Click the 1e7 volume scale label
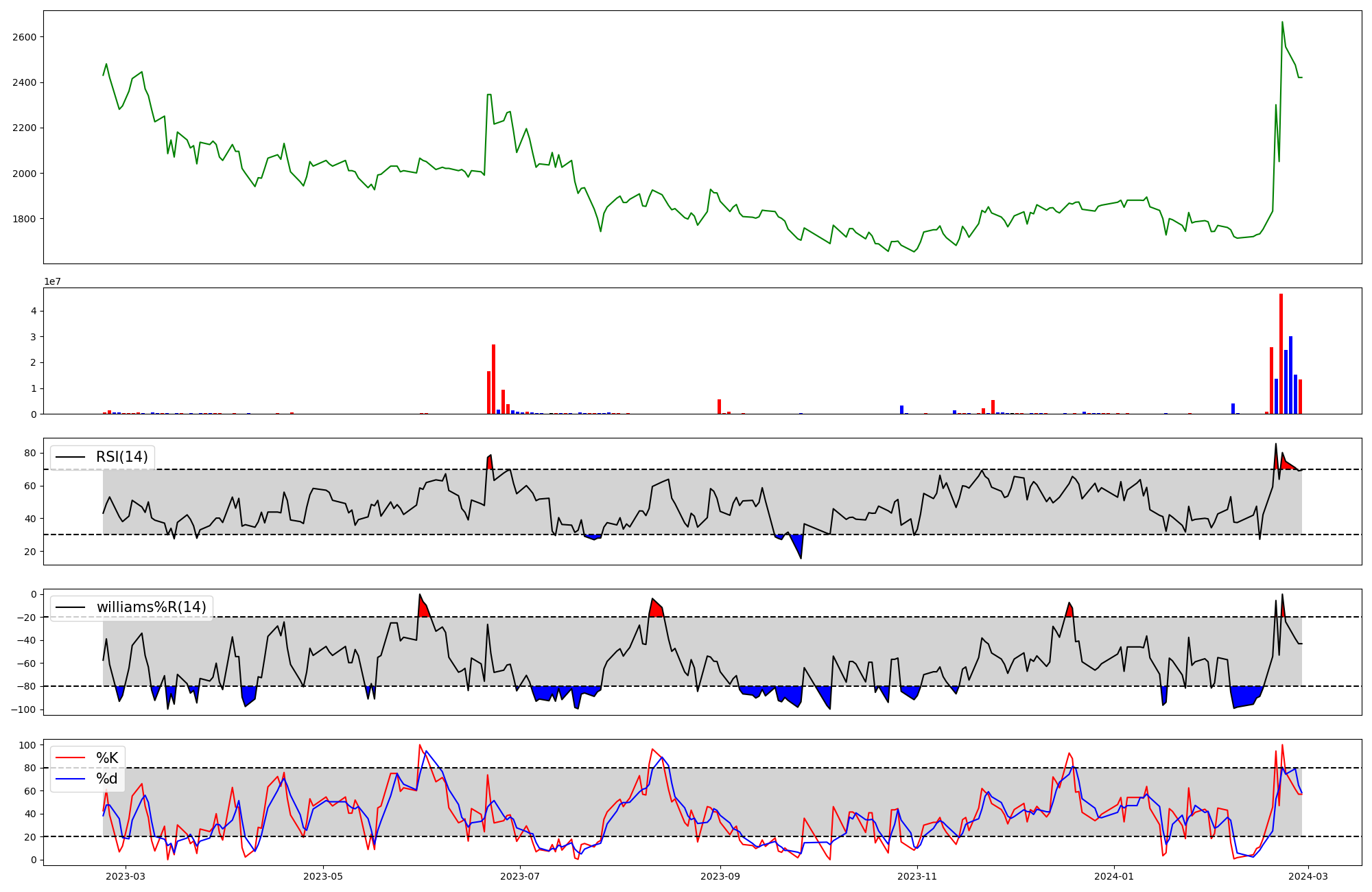 click(54, 281)
